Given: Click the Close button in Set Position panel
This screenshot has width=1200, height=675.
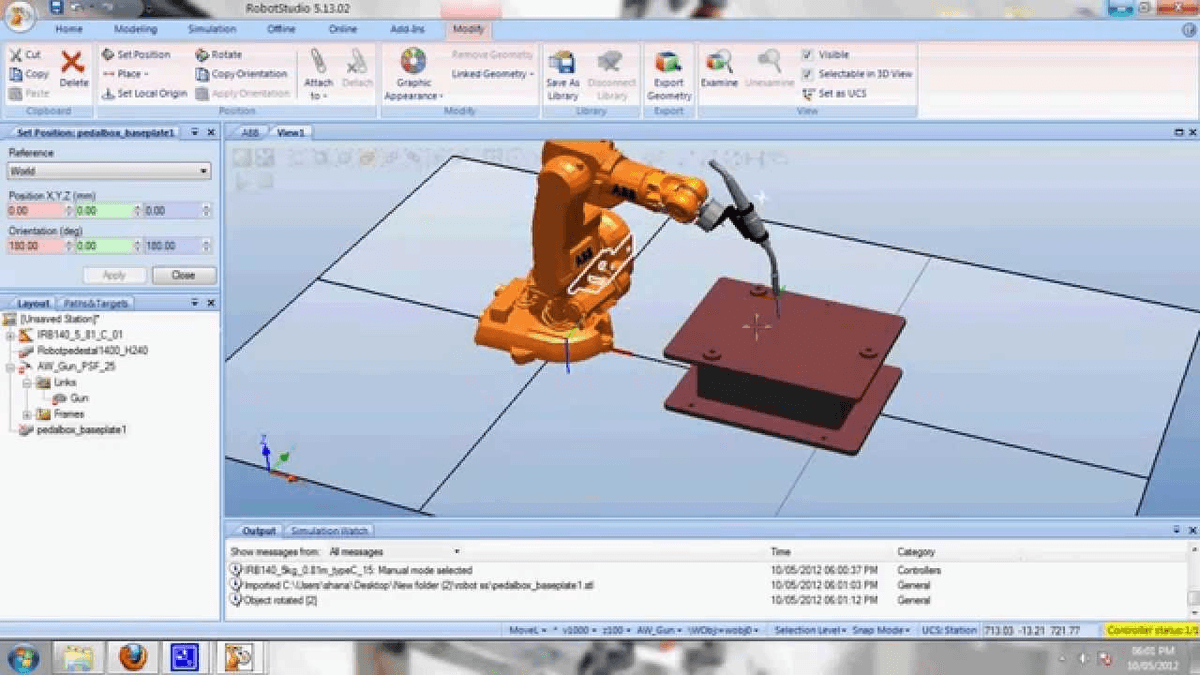Looking at the screenshot, I should coord(183,275).
